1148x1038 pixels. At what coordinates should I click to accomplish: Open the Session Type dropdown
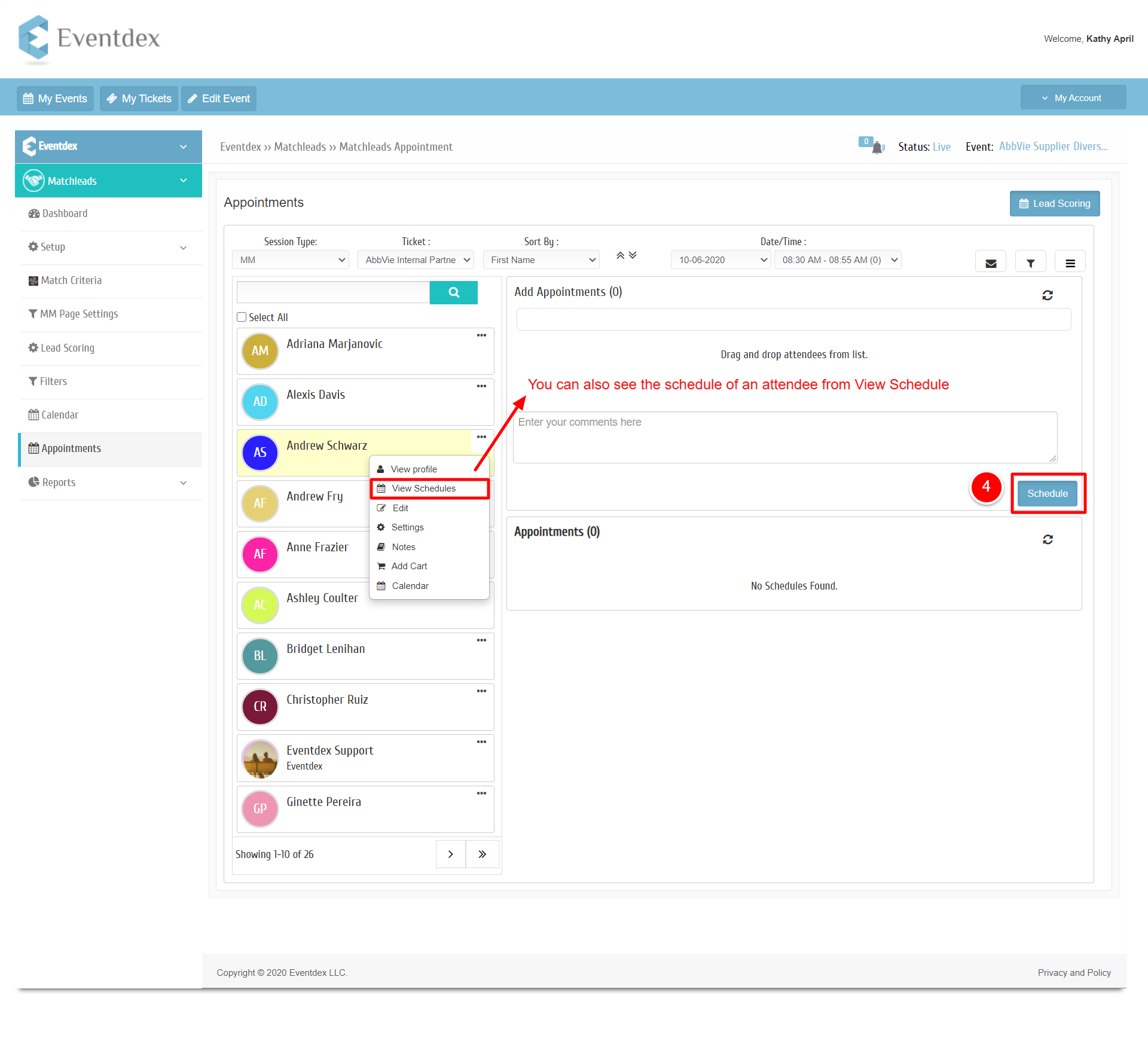tap(291, 260)
